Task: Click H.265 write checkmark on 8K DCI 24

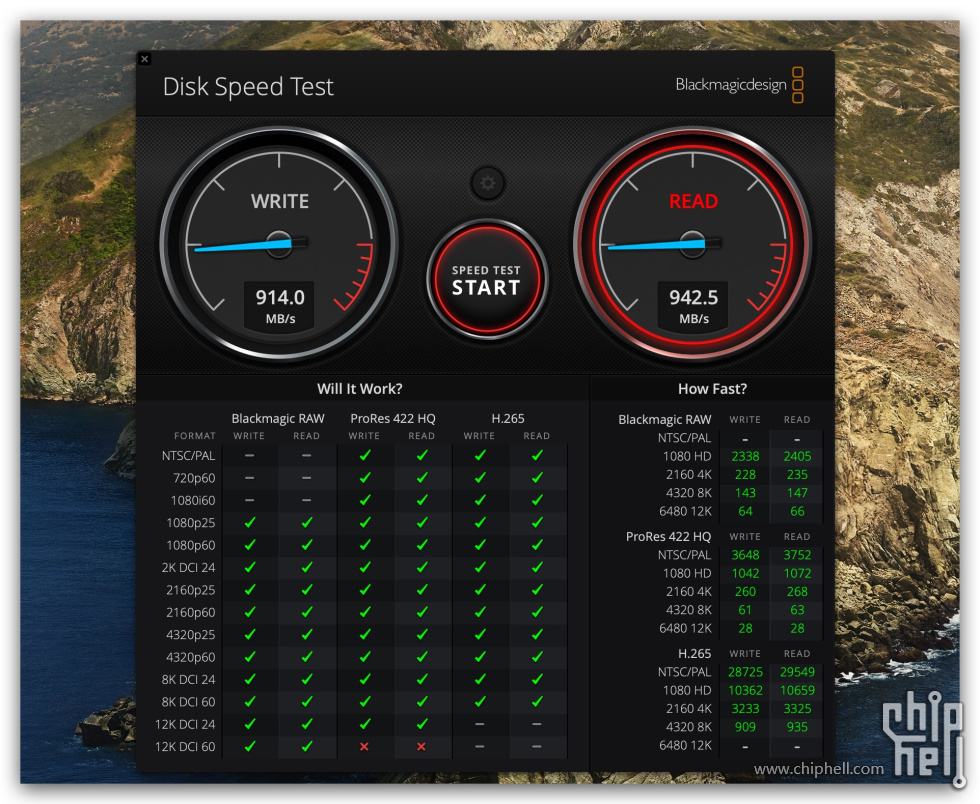Action: click(x=480, y=679)
